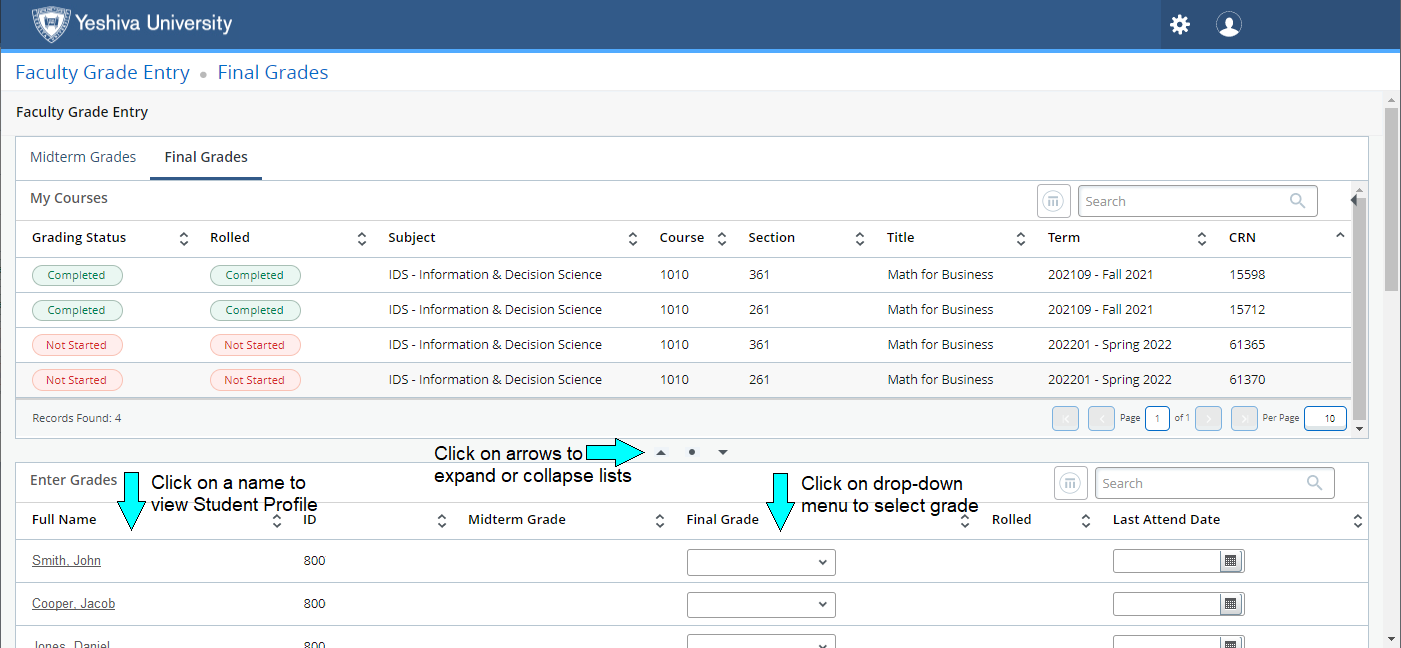Image resolution: width=1401 pixels, height=648 pixels.
Task: Click the down arrow to expand list
Action: tap(723, 452)
